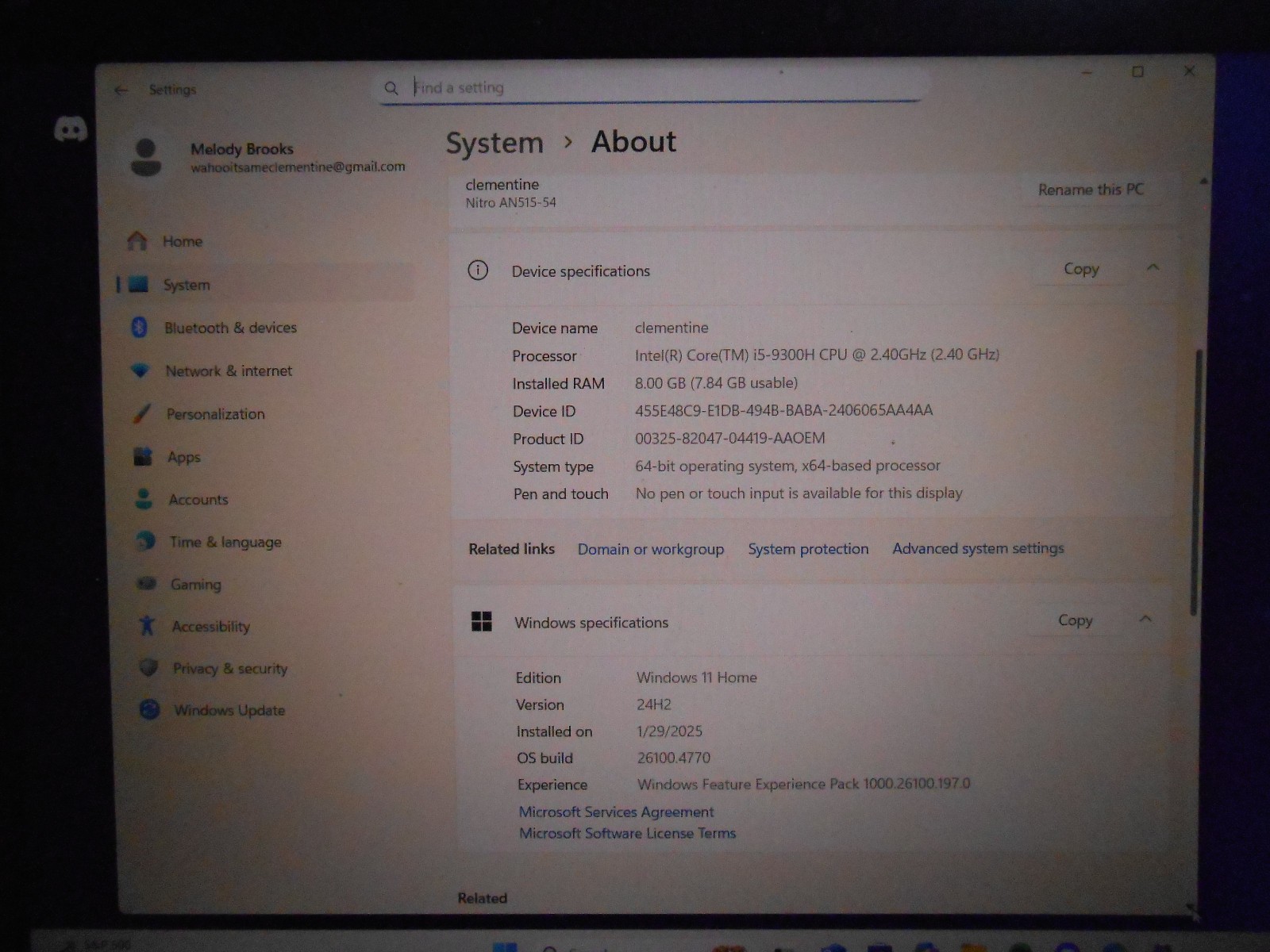Click the Windows Update icon
The height and width of the screenshot is (952, 1270).
click(x=149, y=709)
